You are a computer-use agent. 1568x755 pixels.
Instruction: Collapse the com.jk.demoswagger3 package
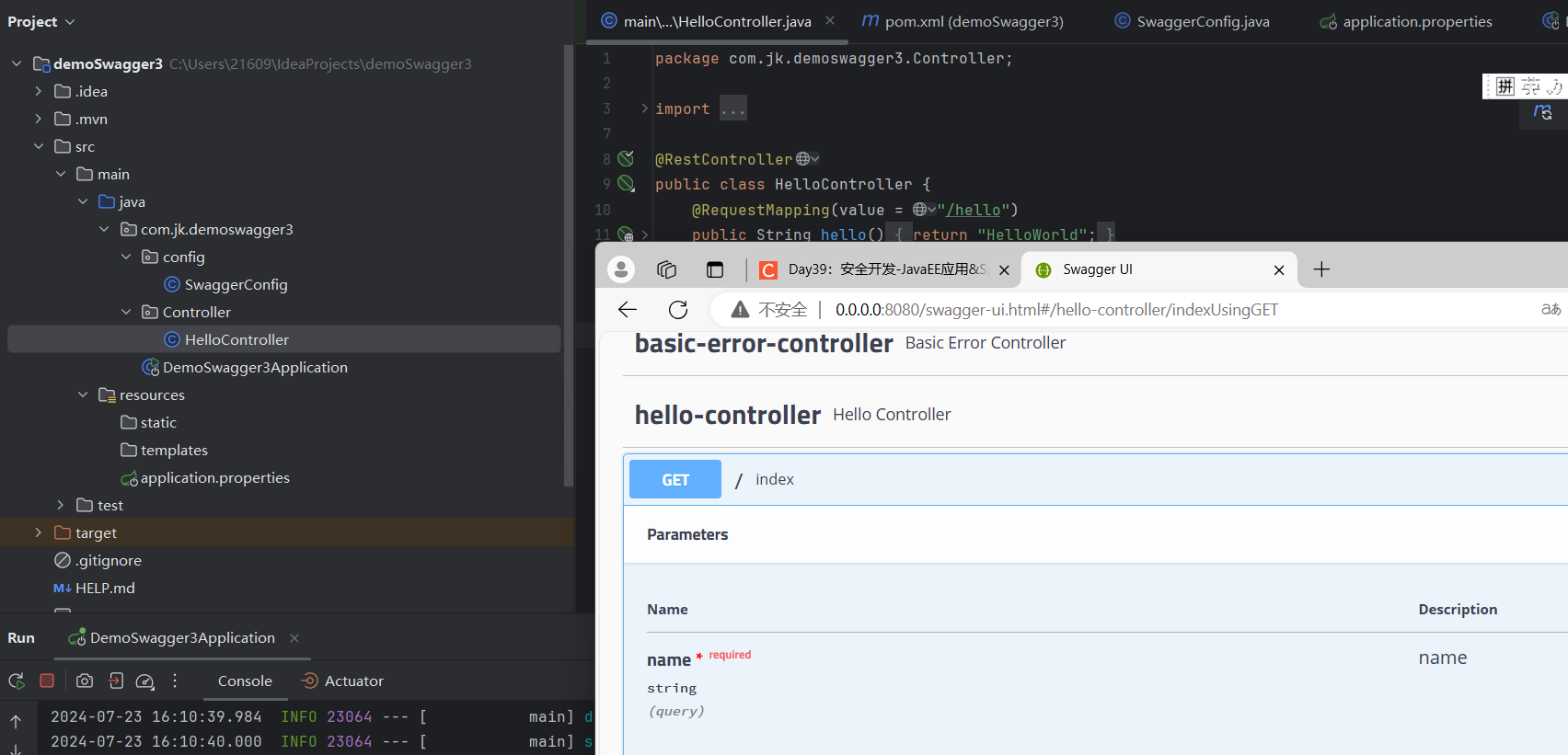(x=104, y=229)
